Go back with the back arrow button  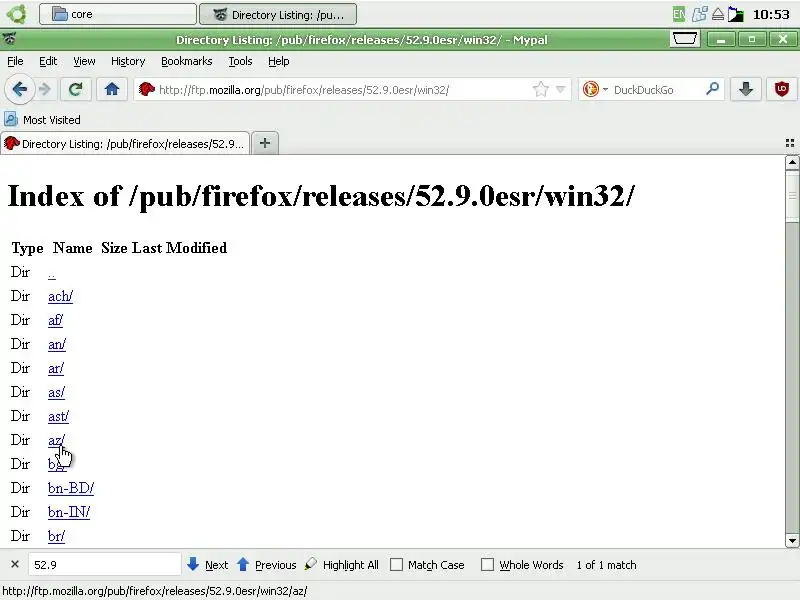point(19,90)
